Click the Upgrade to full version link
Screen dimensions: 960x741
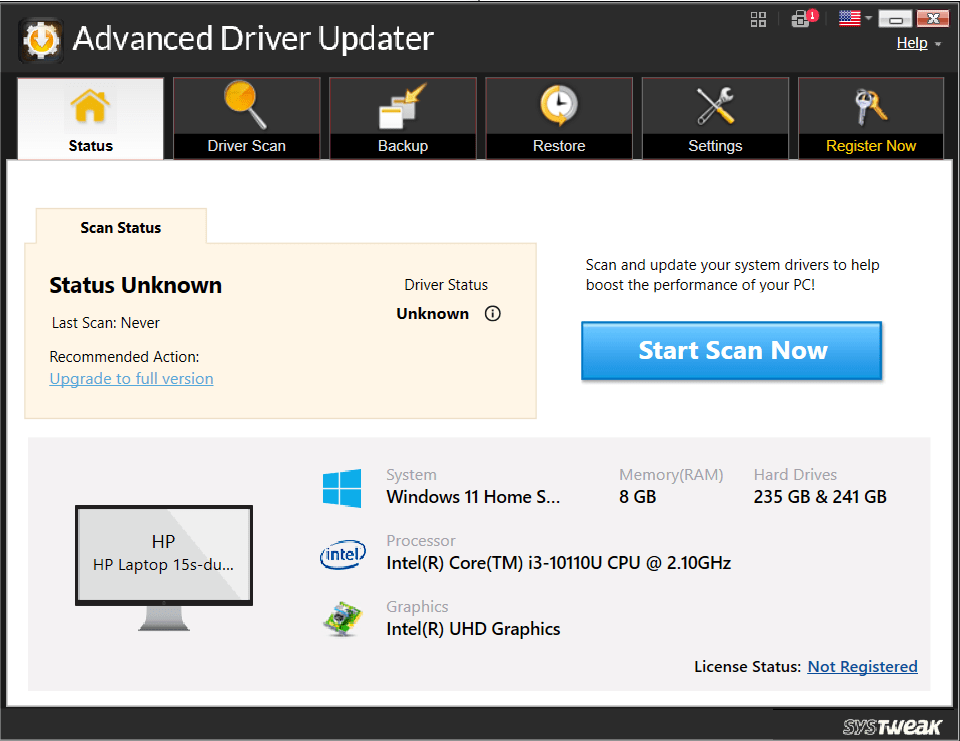tap(131, 379)
